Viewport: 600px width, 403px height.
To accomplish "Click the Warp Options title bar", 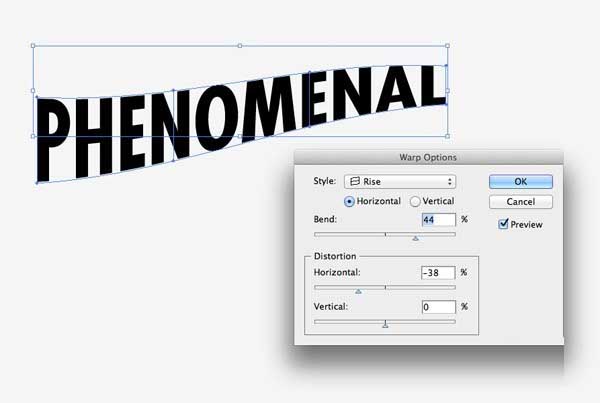I will coord(429,157).
